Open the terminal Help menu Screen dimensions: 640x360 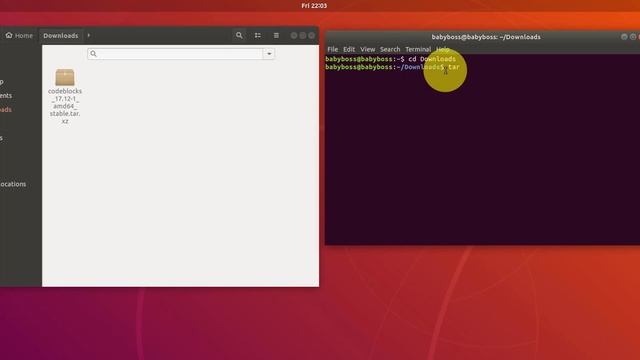coord(442,49)
